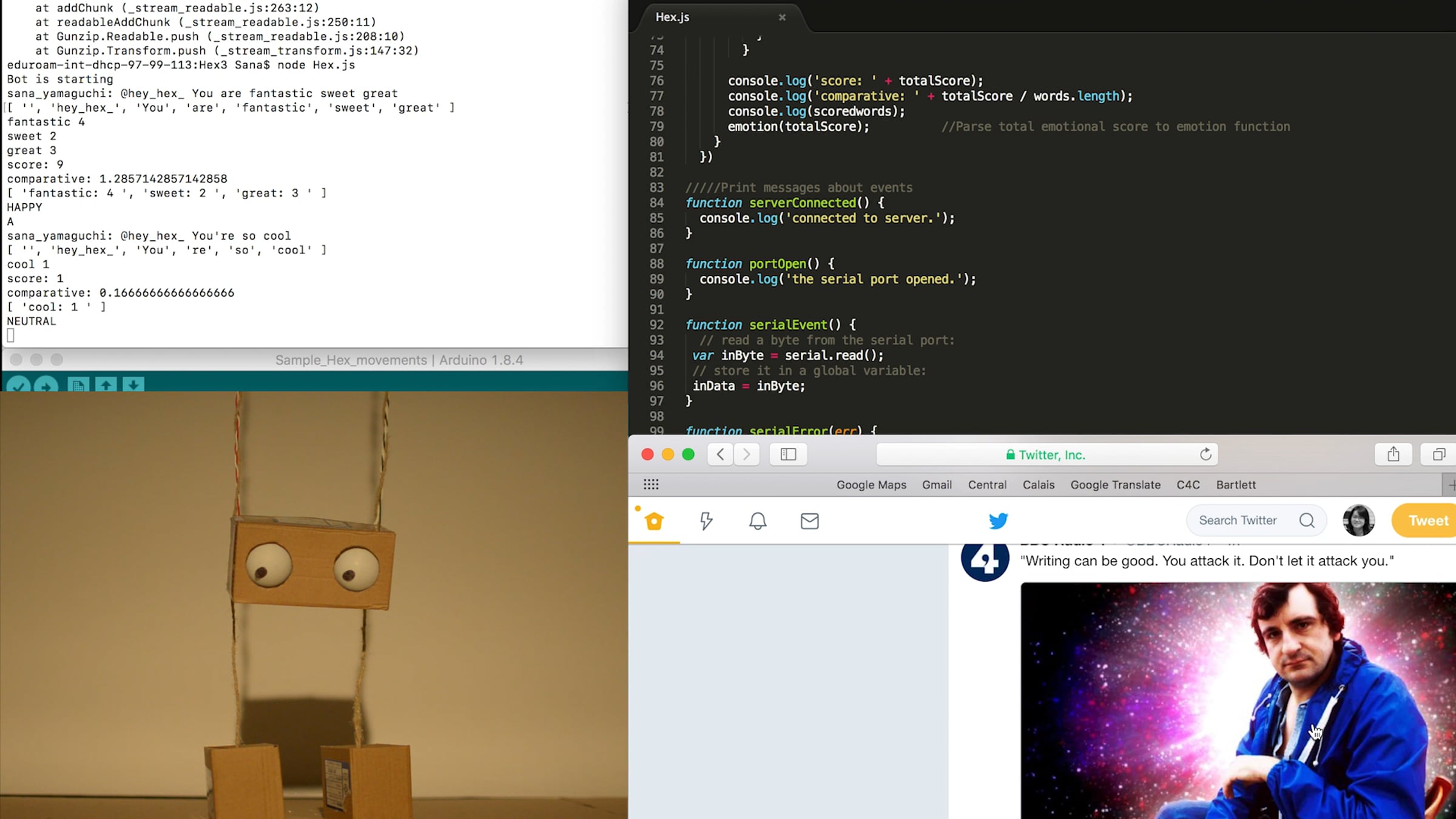This screenshot has width=1456, height=819.
Task: Click Safari Share button
Action: click(1393, 454)
